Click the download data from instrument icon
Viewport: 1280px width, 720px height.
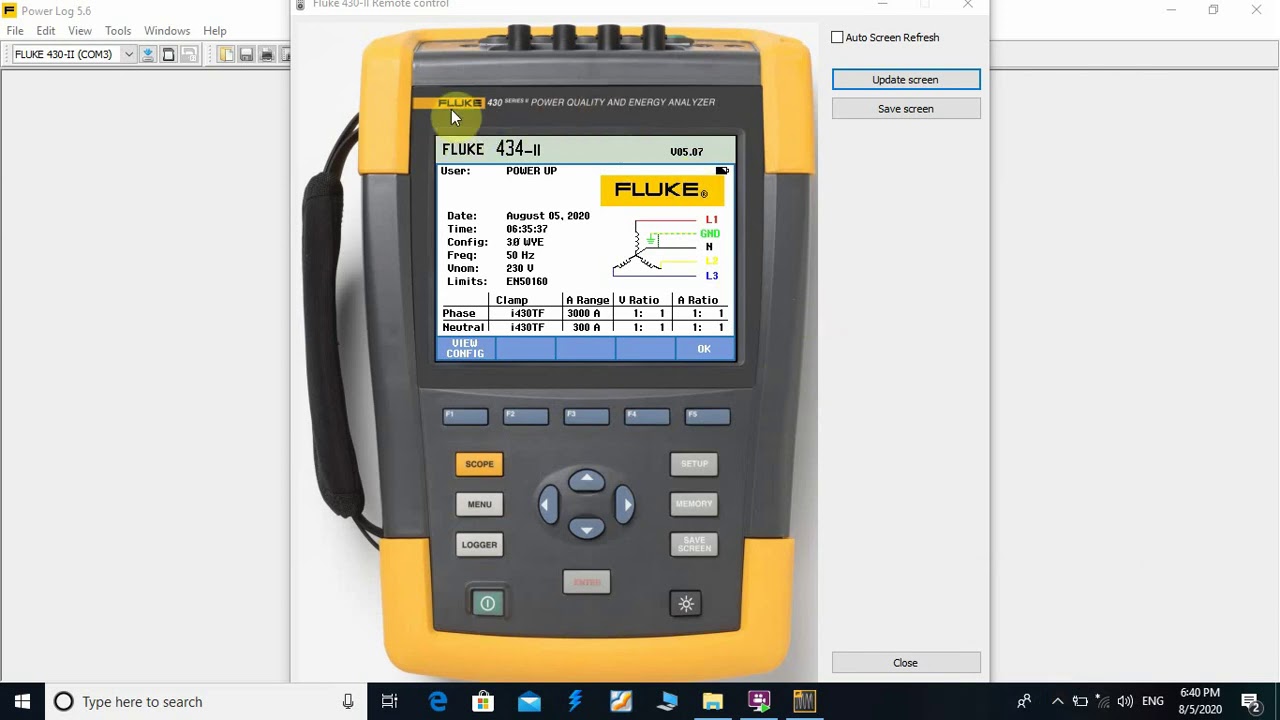(148, 54)
